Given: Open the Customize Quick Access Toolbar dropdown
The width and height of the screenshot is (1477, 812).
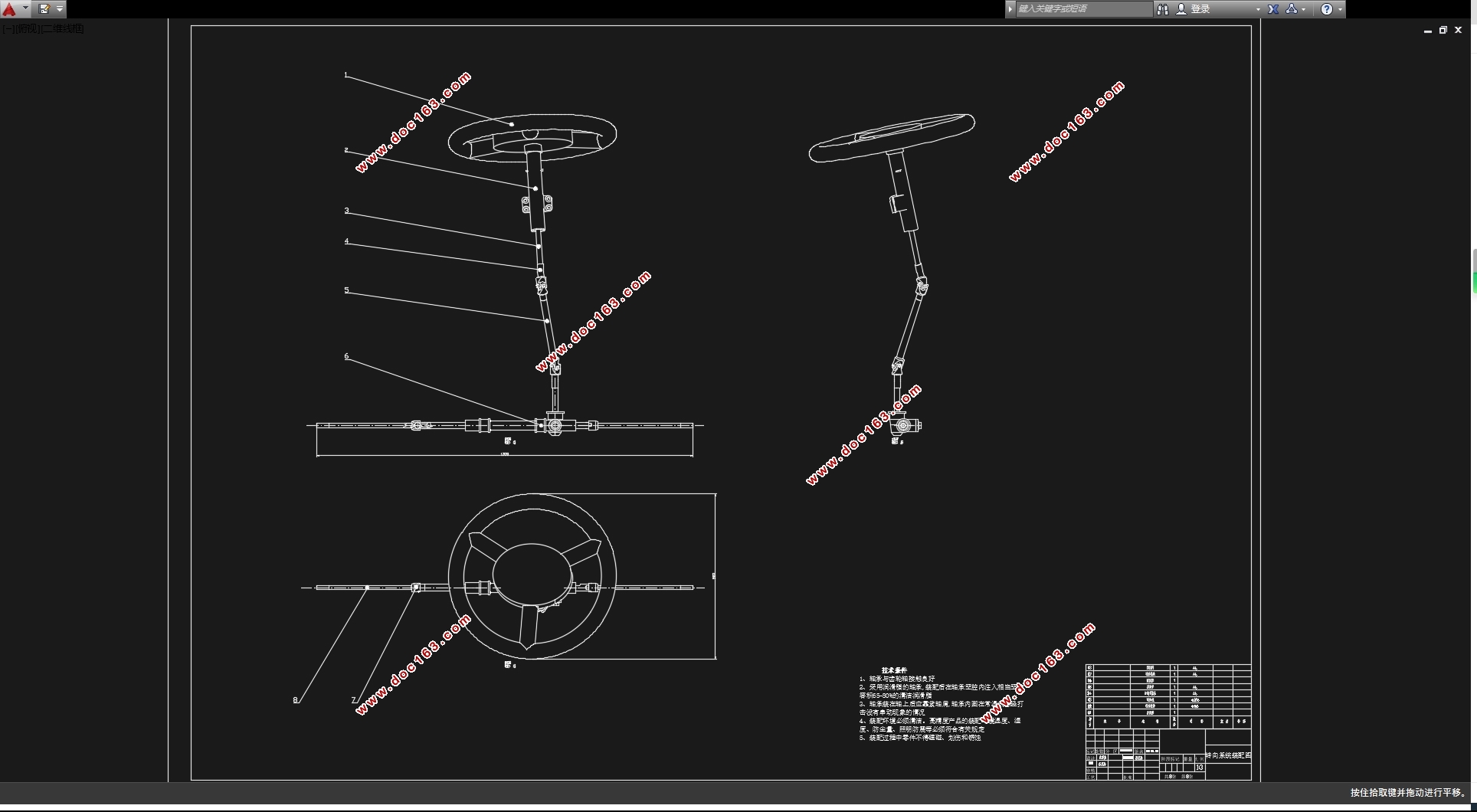Looking at the screenshot, I should click(60, 9).
